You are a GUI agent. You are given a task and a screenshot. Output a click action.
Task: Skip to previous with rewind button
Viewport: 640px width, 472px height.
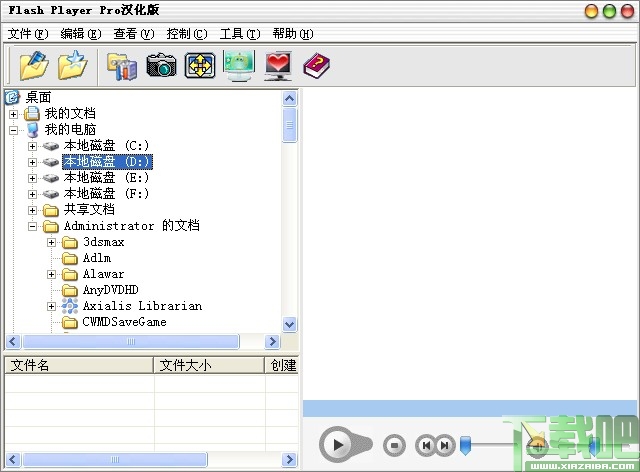[x=426, y=445]
